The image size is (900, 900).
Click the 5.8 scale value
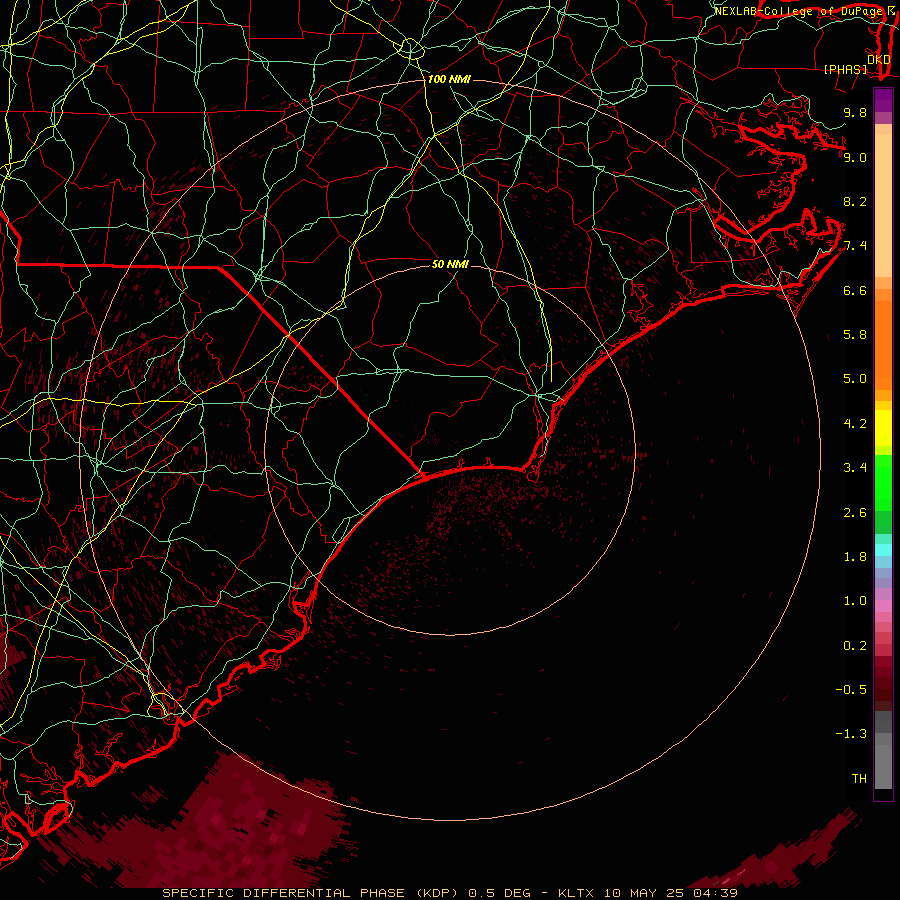click(855, 335)
